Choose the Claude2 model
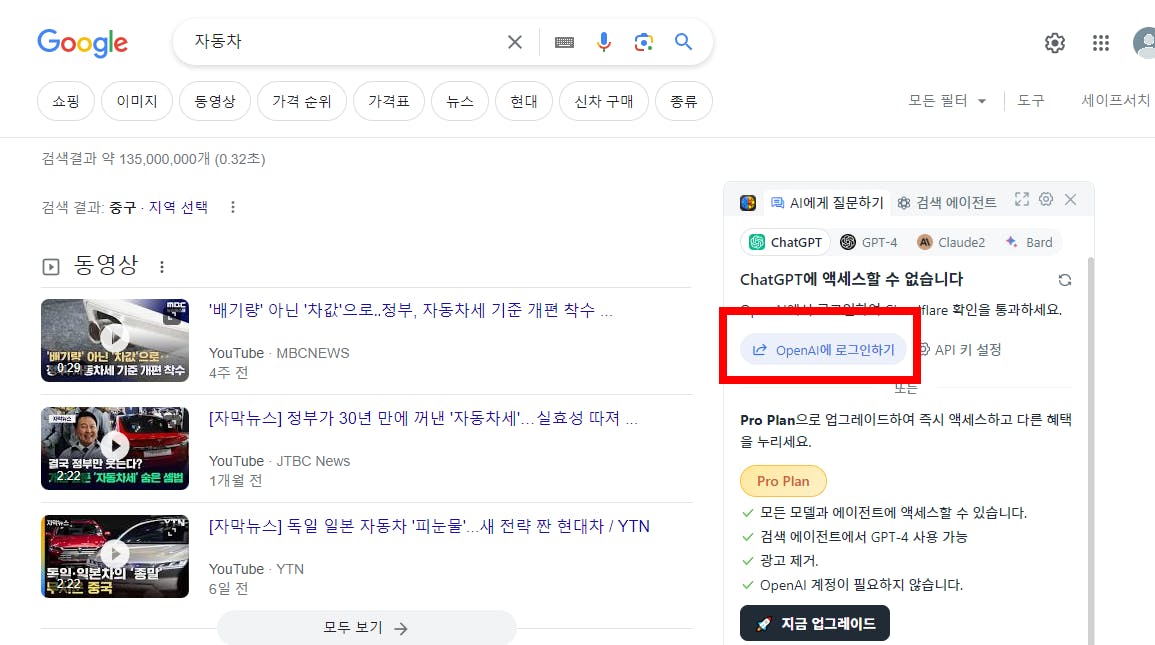Screen dimensions: 1155x645 (951, 242)
